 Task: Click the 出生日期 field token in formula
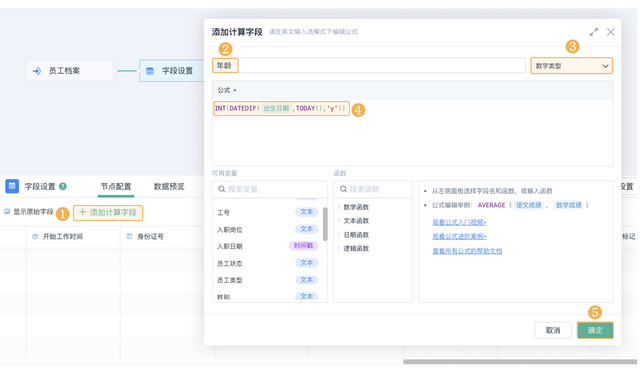click(x=276, y=108)
